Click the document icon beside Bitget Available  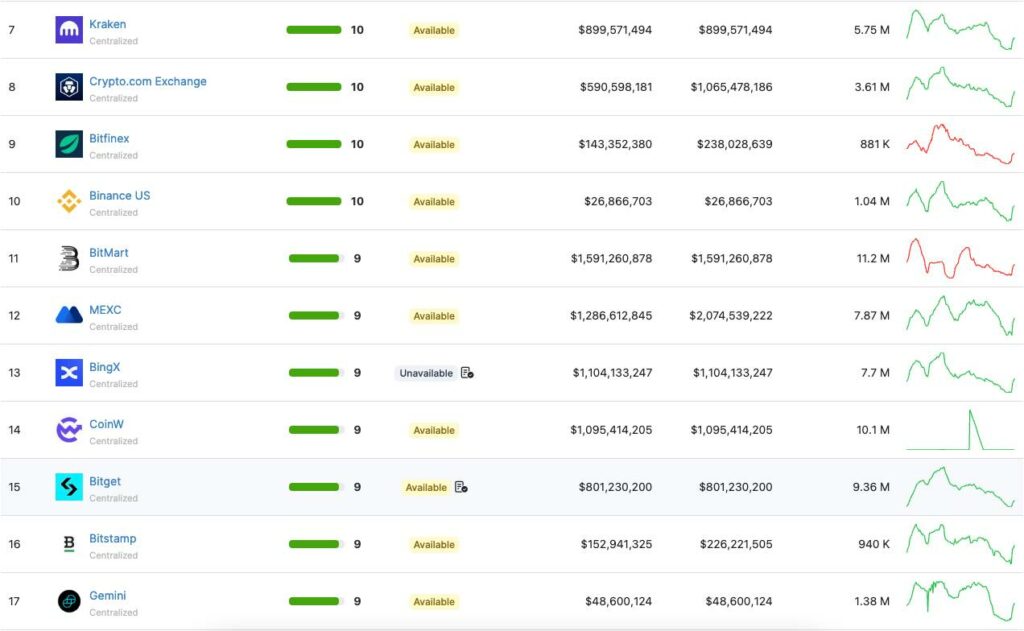[461, 487]
